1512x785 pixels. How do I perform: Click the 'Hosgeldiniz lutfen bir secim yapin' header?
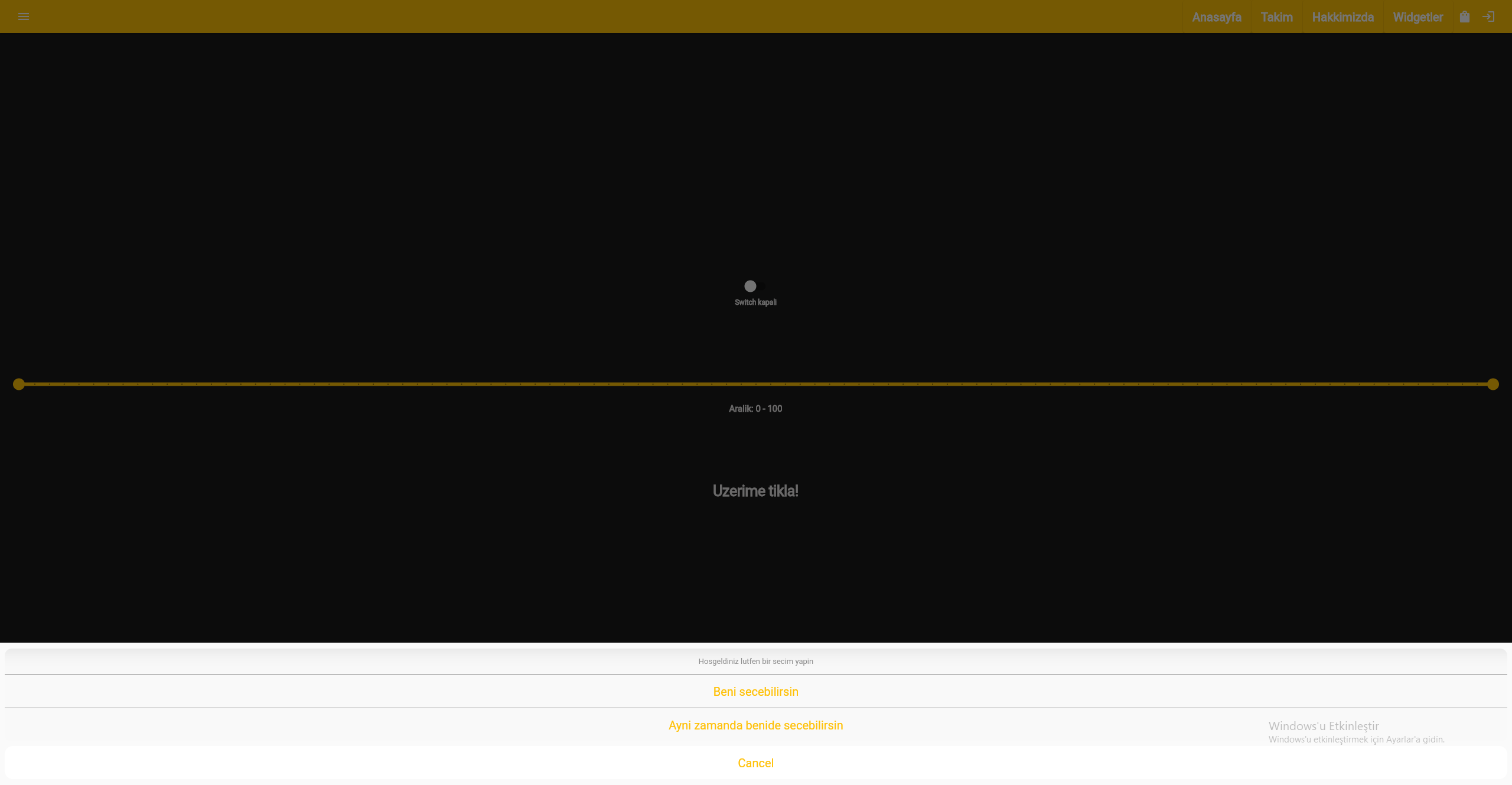755,661
